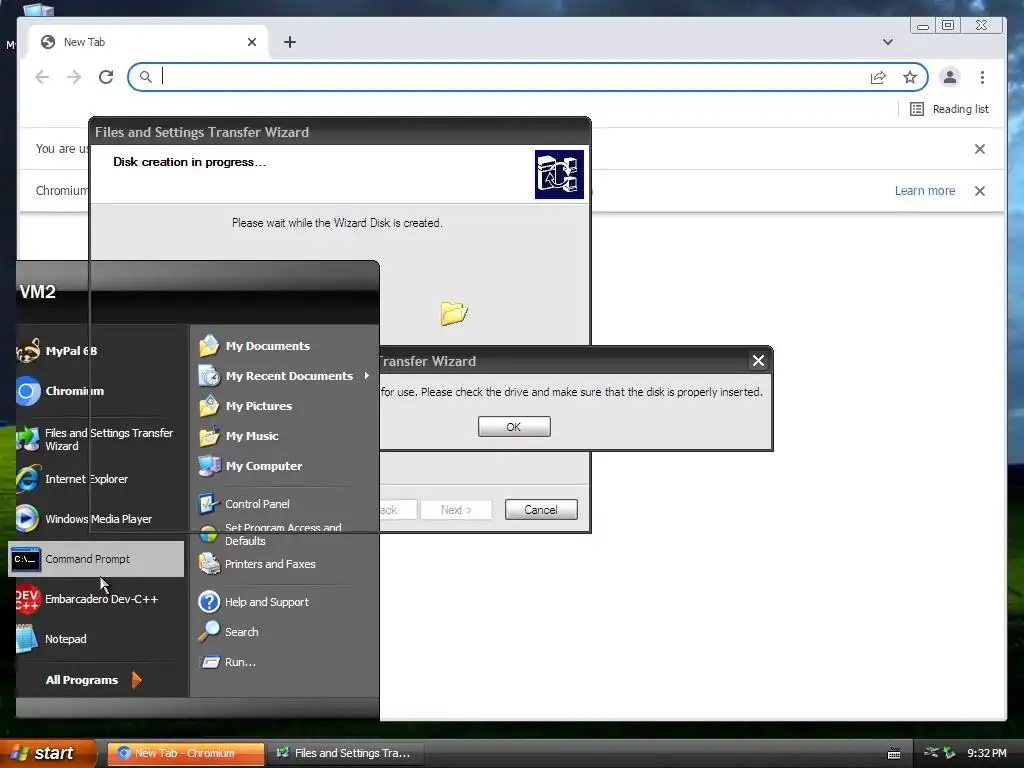
Task: Open the Reading list panel
Action: click(950, 109)
